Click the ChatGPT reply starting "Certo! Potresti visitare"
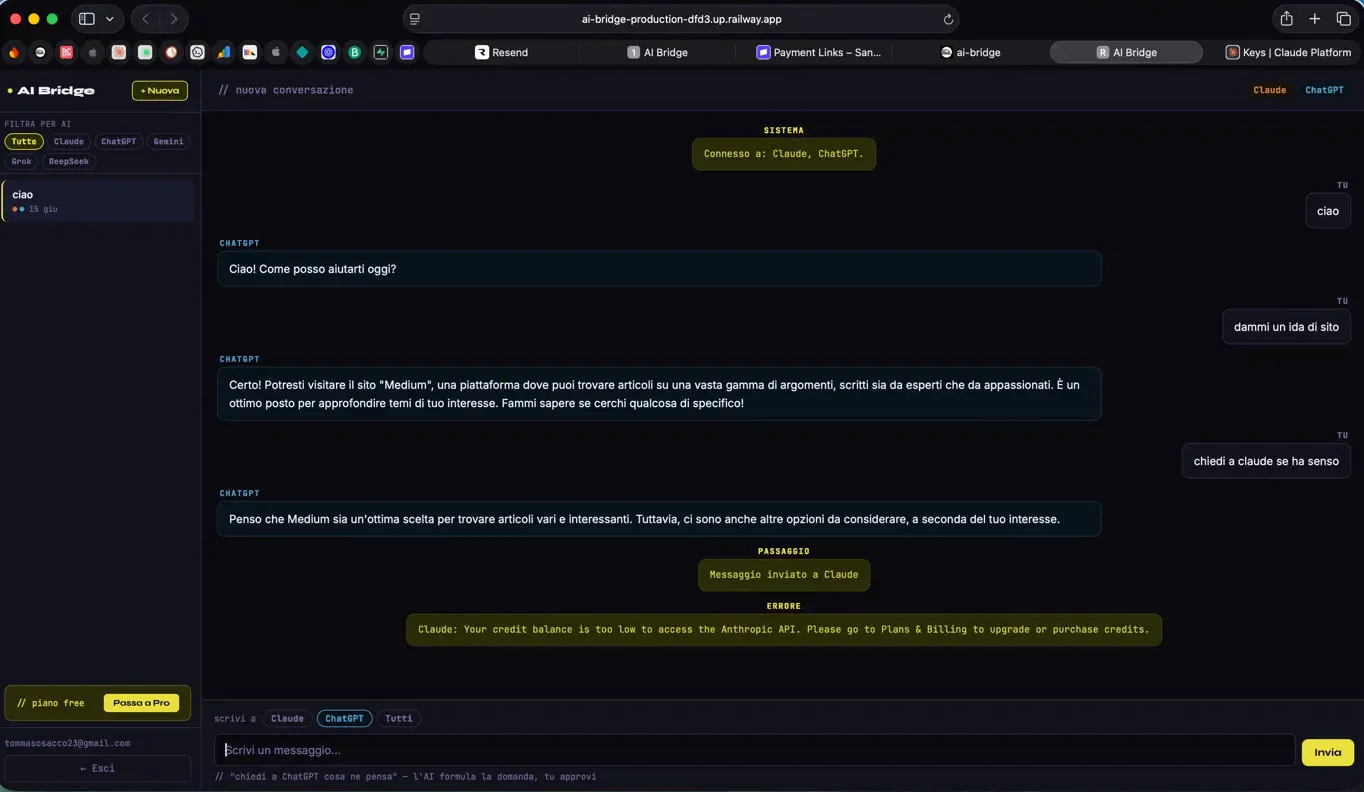This screenshot has width=1364, height=792. click(x=659, y=394)
